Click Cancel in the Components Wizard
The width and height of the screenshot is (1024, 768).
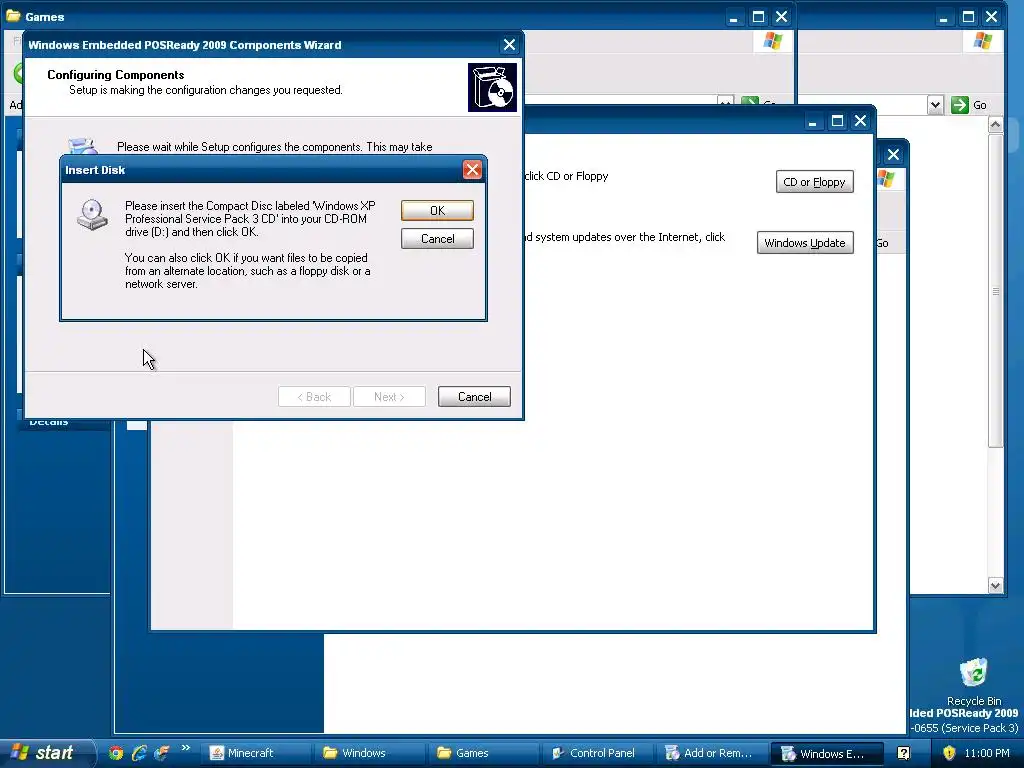click(474, 396)
